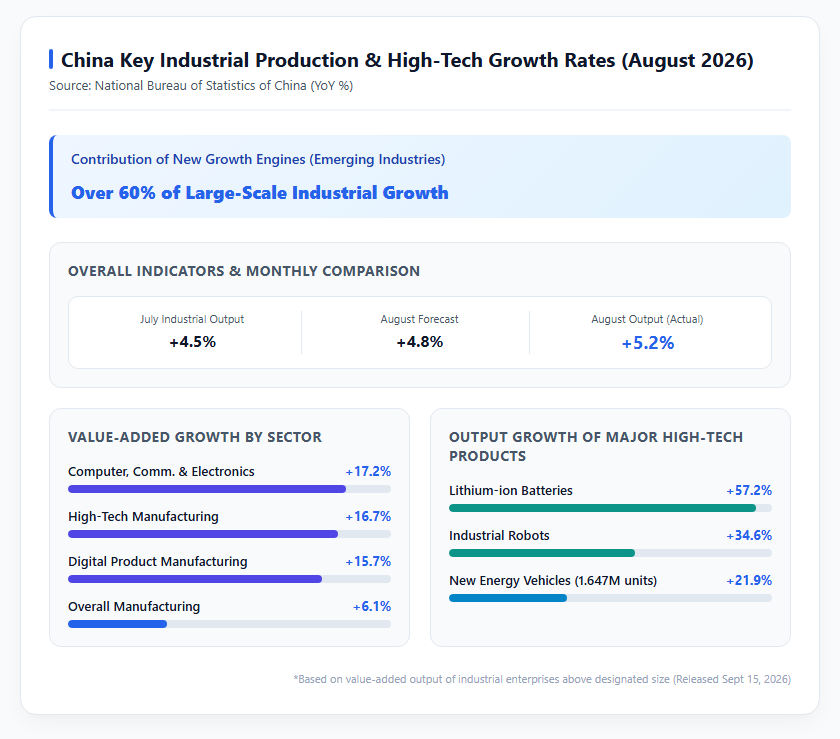Click 'Output Growth of Major High-Tech Products' heading
This screenshot has width=840, height=739.
596,446
